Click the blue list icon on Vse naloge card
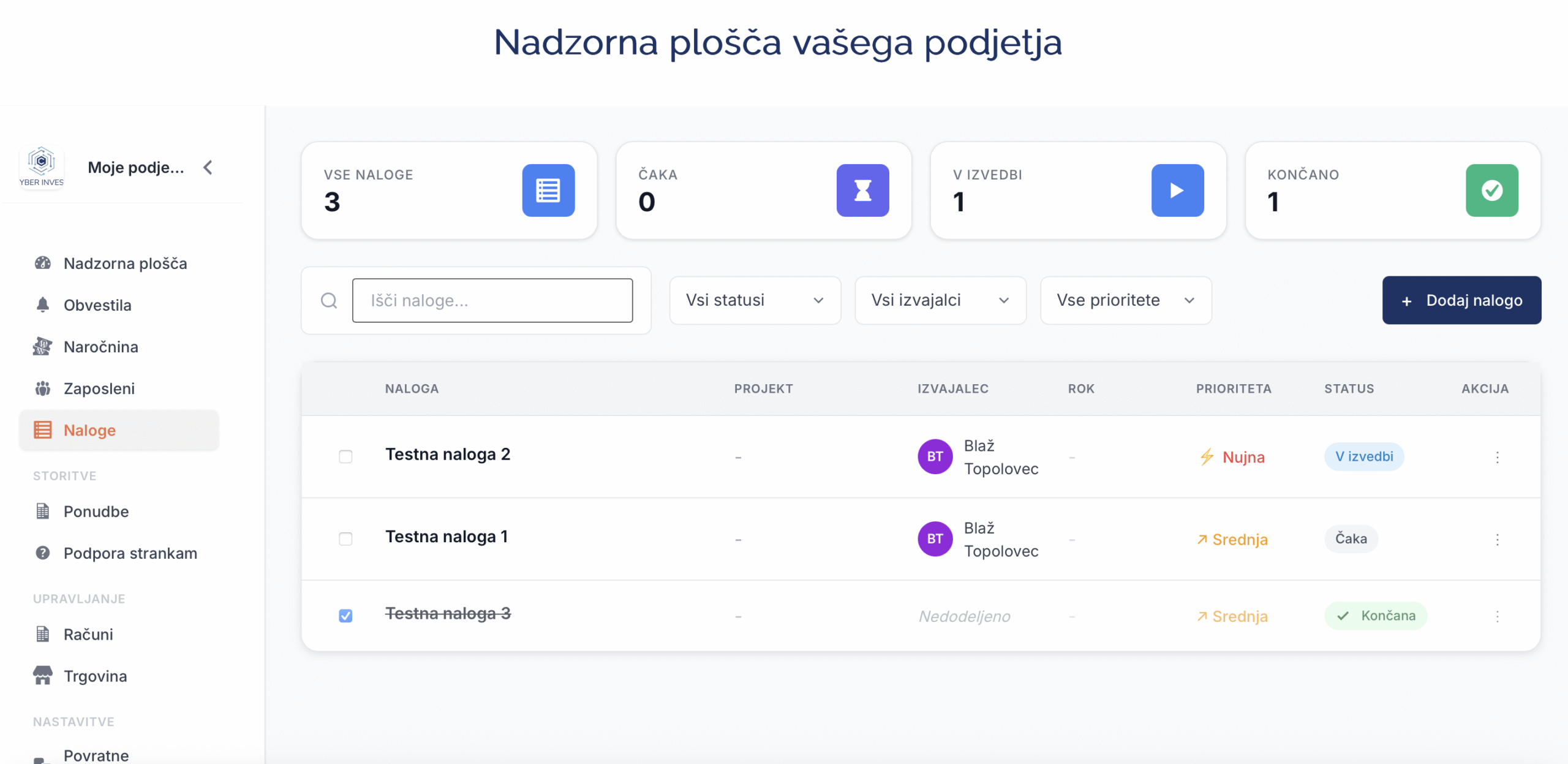Viewport: 1568px width, 764px height. tap(548, 190)
